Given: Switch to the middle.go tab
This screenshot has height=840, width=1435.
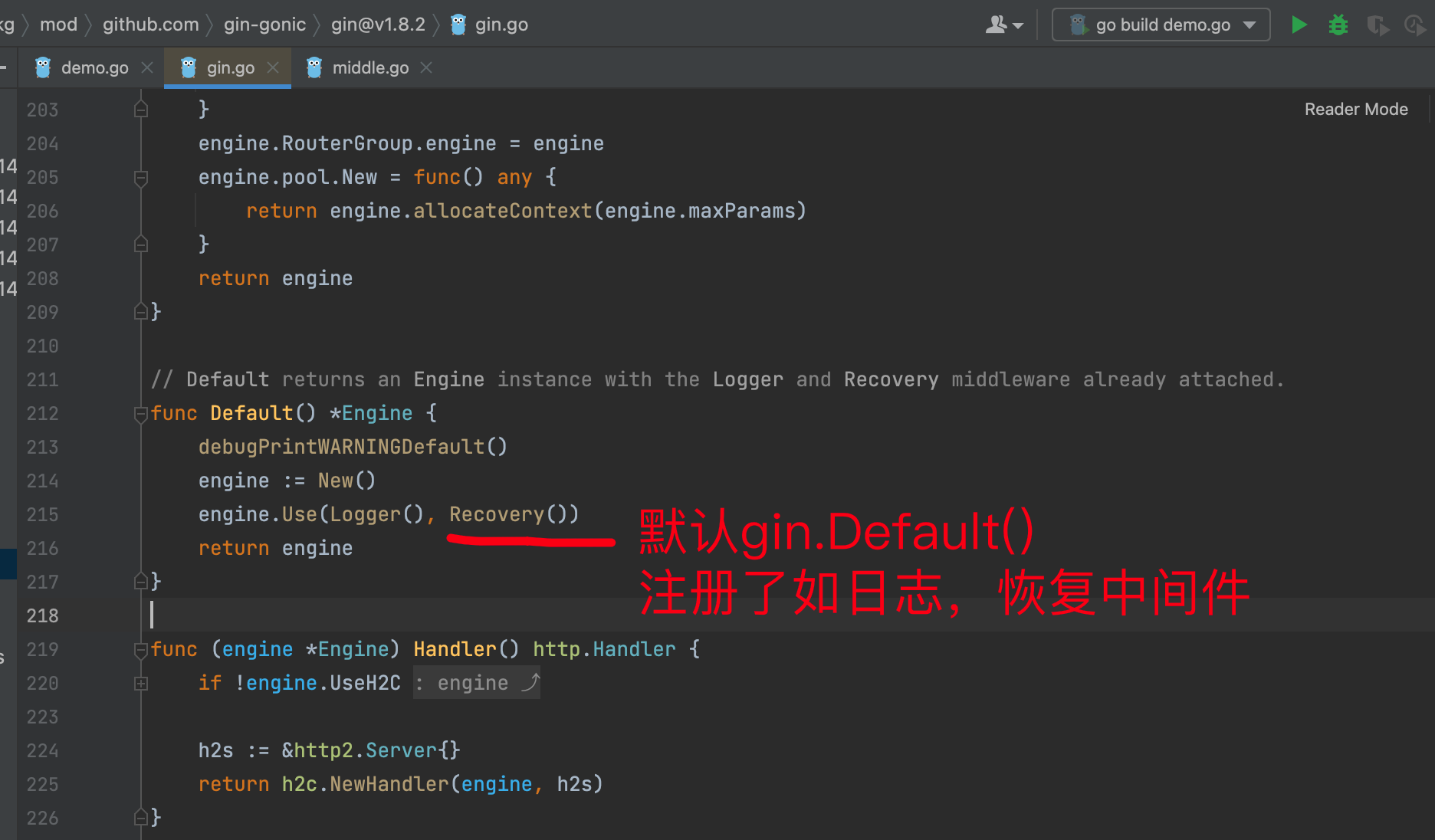Looking at the screenshot, I should point(369,68).
